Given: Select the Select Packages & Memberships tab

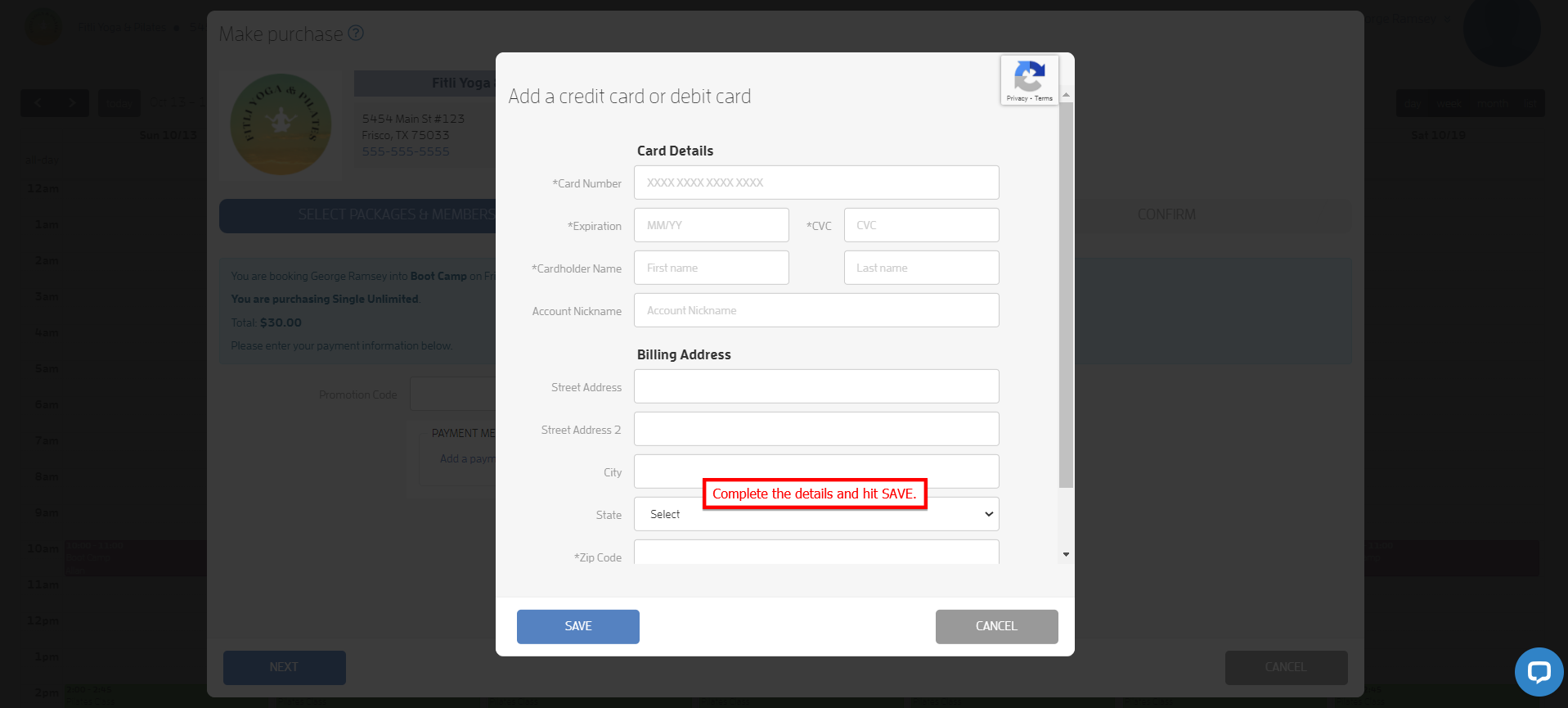Looking at the screenshot, I should point(357,214).
